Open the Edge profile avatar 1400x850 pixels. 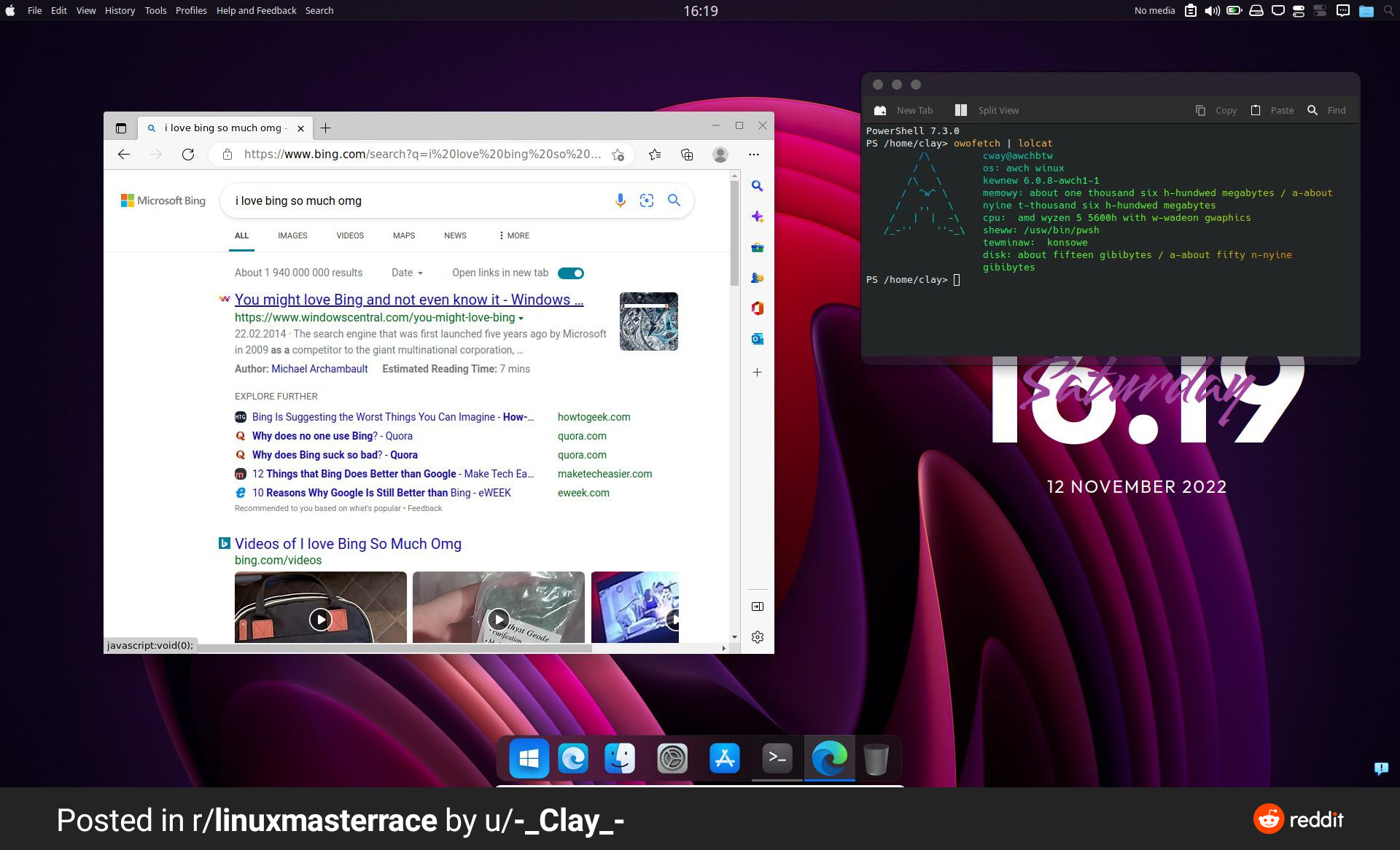pyautogui.click(x=720, y=155)
